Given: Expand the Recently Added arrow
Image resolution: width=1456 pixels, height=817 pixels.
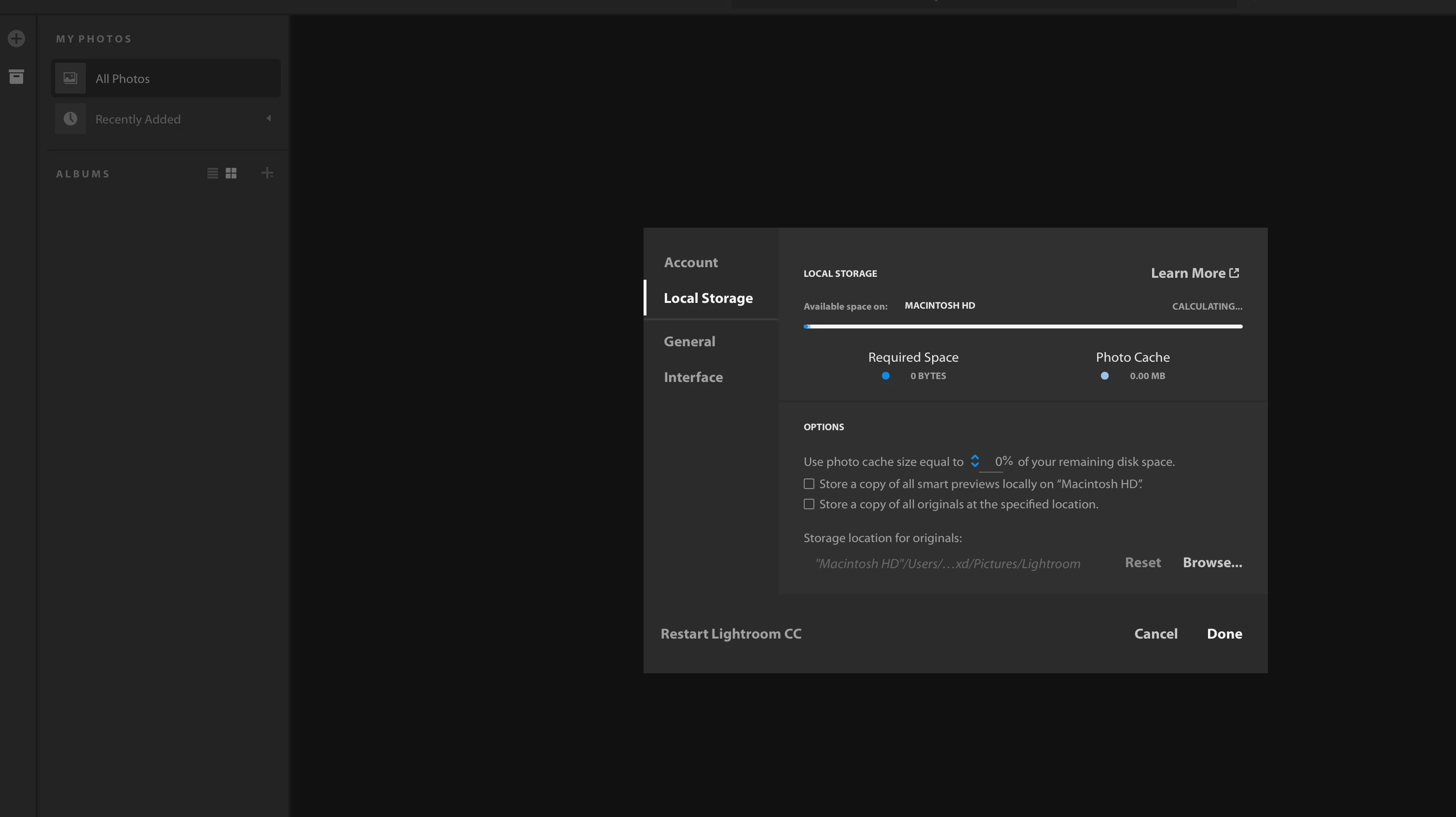Looking at the screenshot, I should 269,118.
